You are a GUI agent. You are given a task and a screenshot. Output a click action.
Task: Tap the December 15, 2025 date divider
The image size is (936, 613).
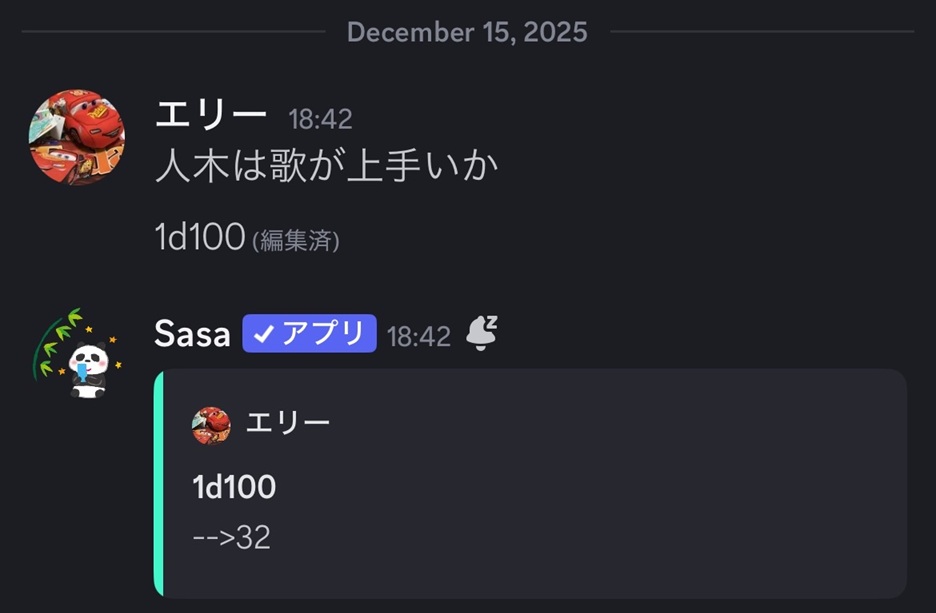pyautogui.click(x=467, y=32)
